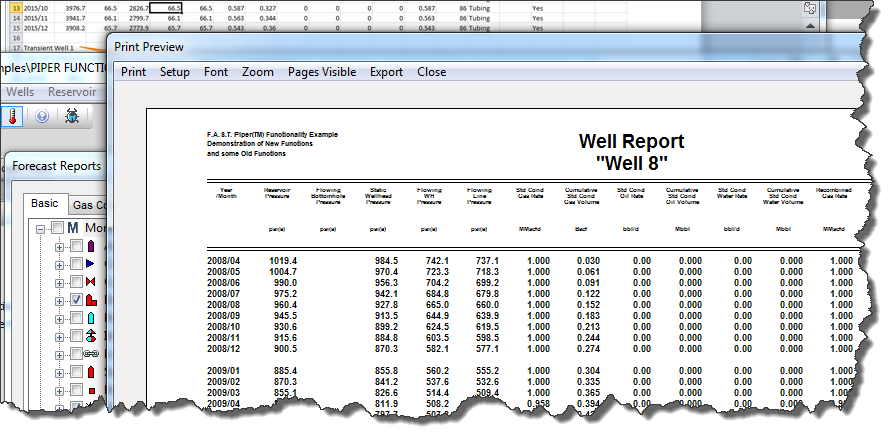Viewport: 895px width, 441px height.
Task: Click the blue help question mark icon
Action: [42, 116]
